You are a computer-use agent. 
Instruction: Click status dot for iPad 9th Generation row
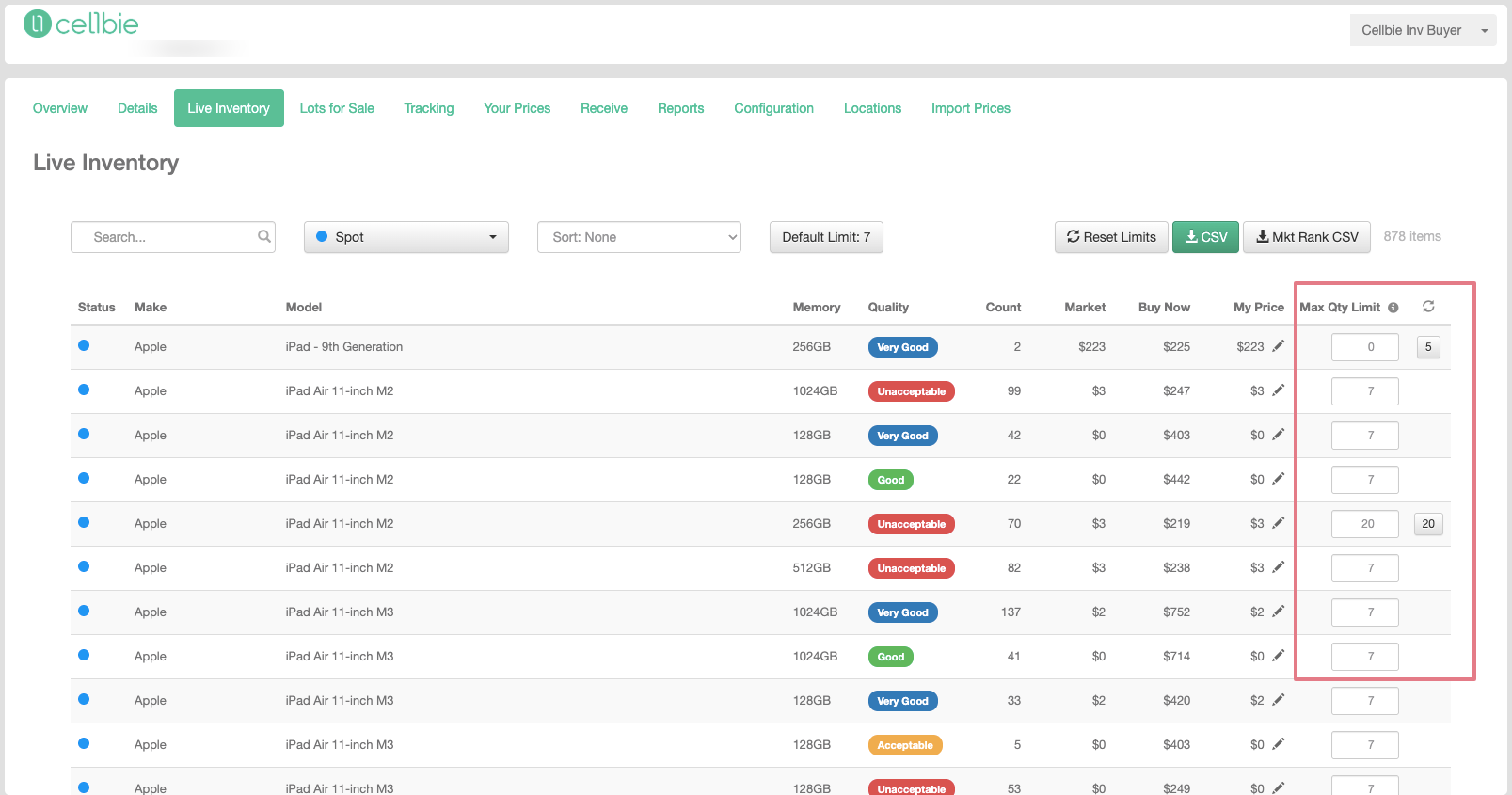tap(84, 345)
